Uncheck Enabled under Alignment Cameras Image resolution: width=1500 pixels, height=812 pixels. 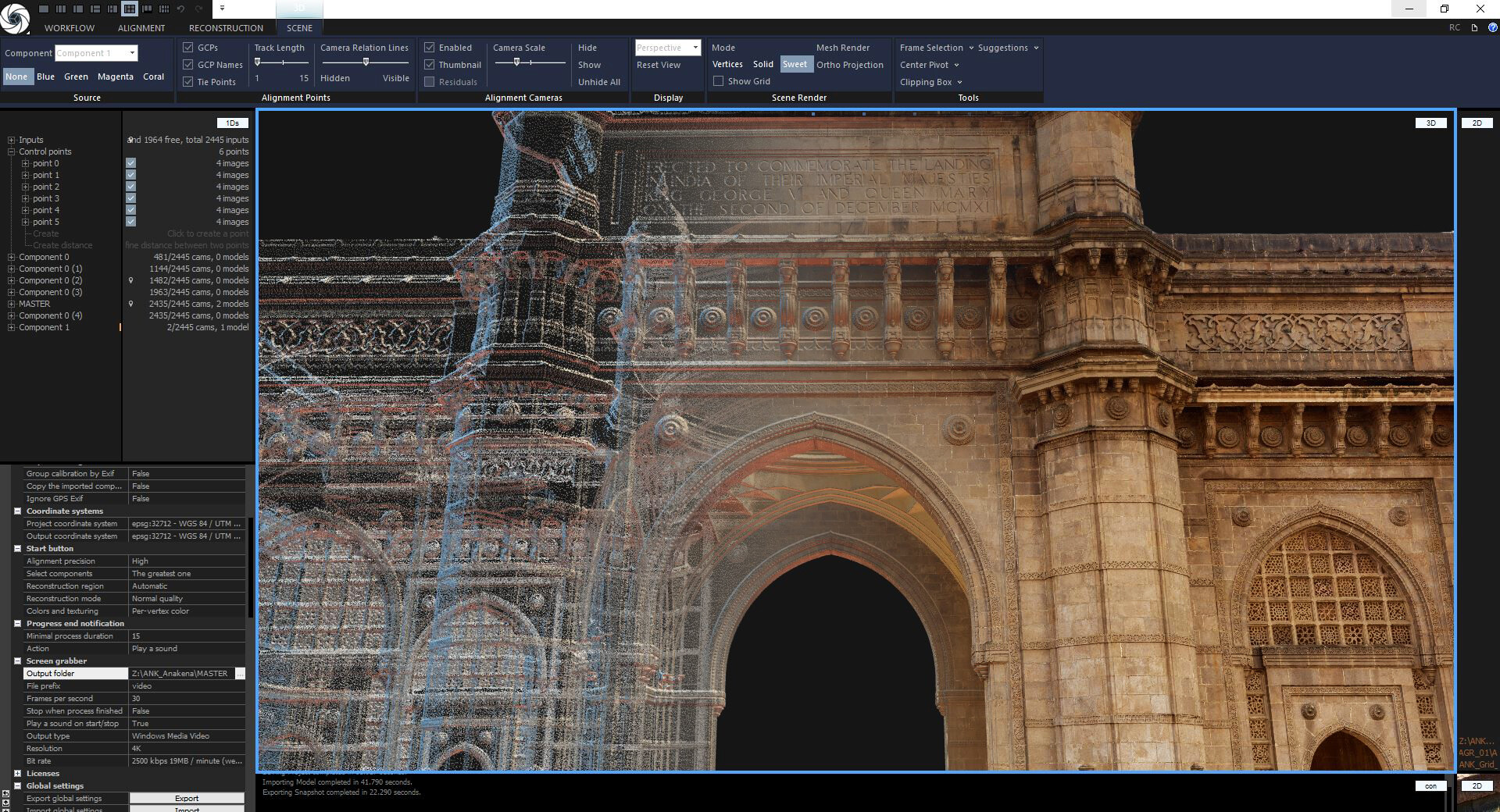430,48
